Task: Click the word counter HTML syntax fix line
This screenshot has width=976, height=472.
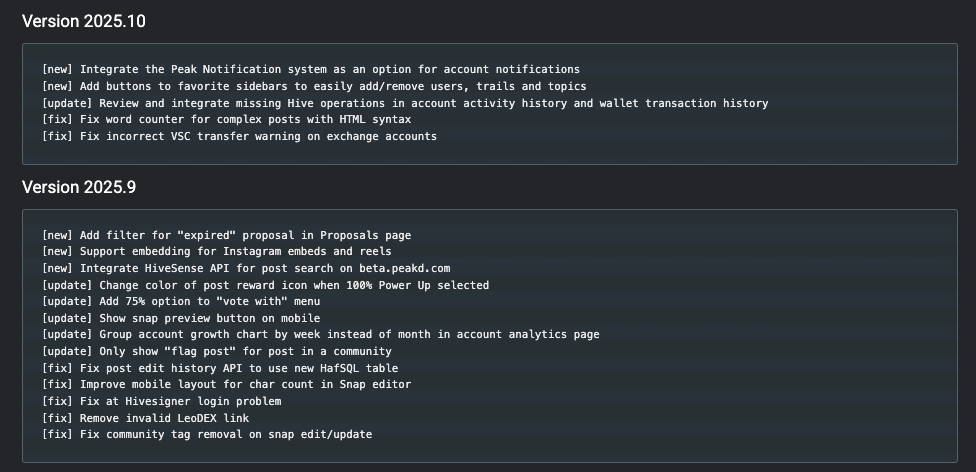Action: (x=226, y=119)
